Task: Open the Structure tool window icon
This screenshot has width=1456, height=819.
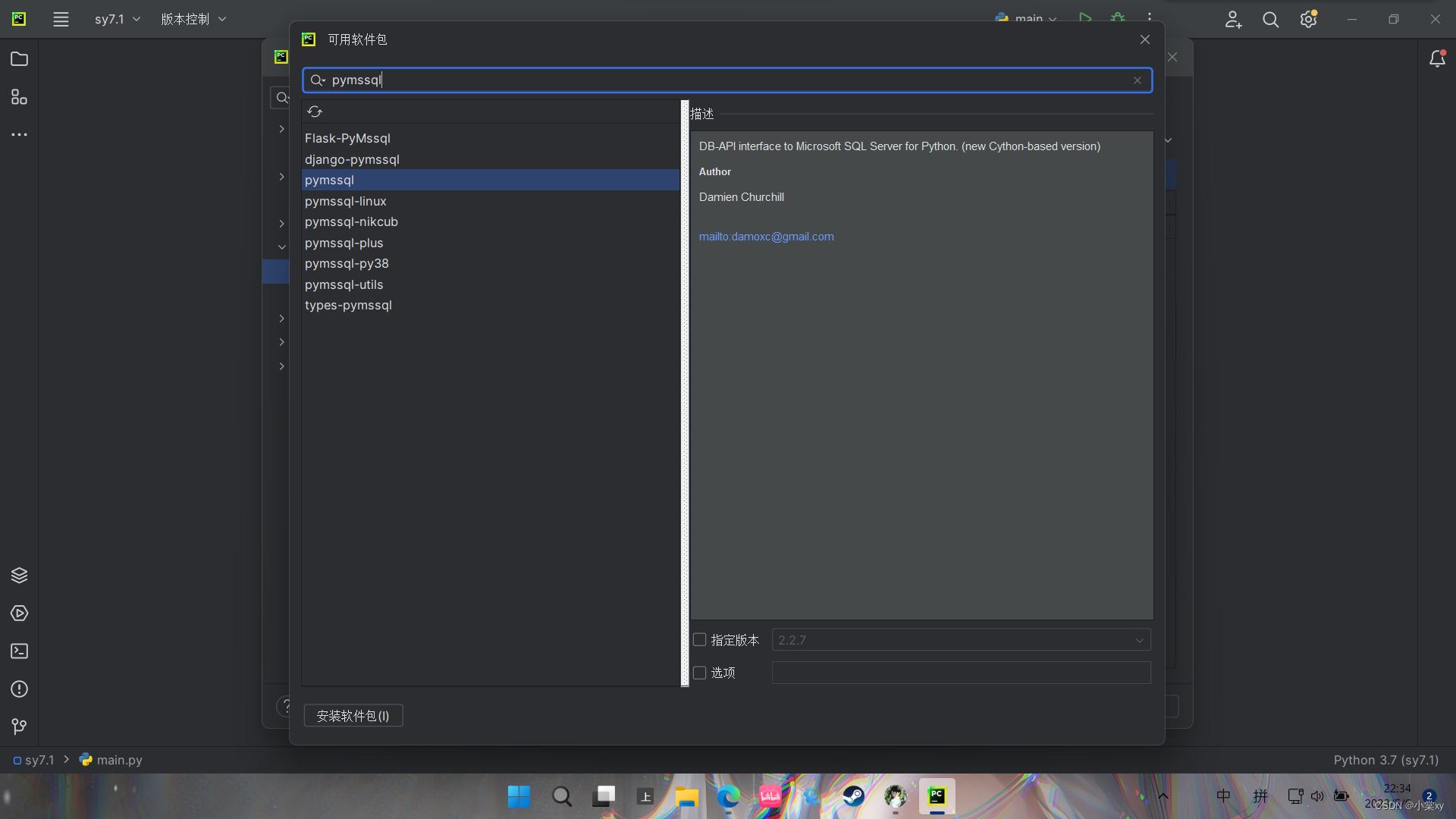Action: pos(19,97)
